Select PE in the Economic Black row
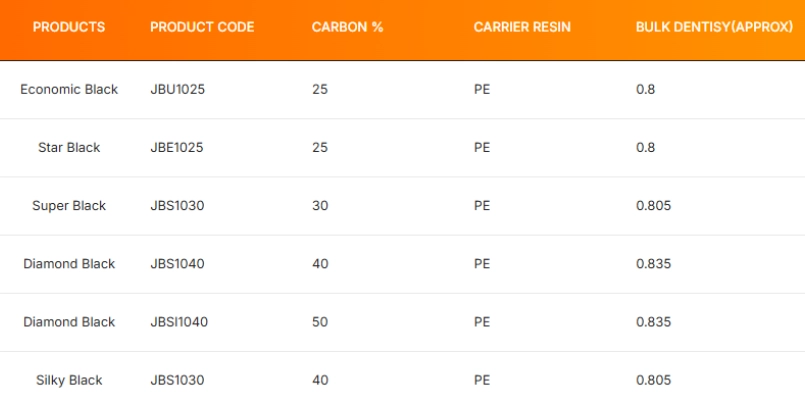805x406 pixels. click(x=482, y=90)
